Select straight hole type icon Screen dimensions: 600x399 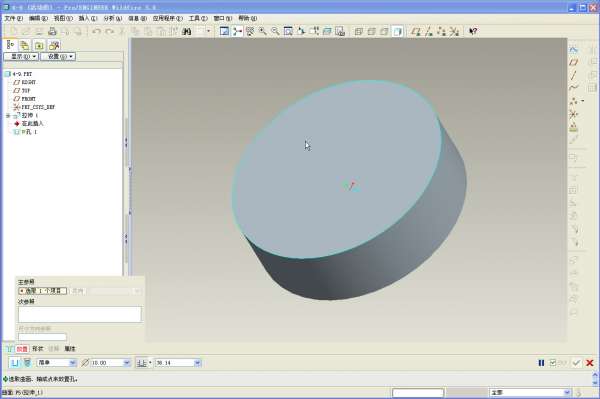15,363
